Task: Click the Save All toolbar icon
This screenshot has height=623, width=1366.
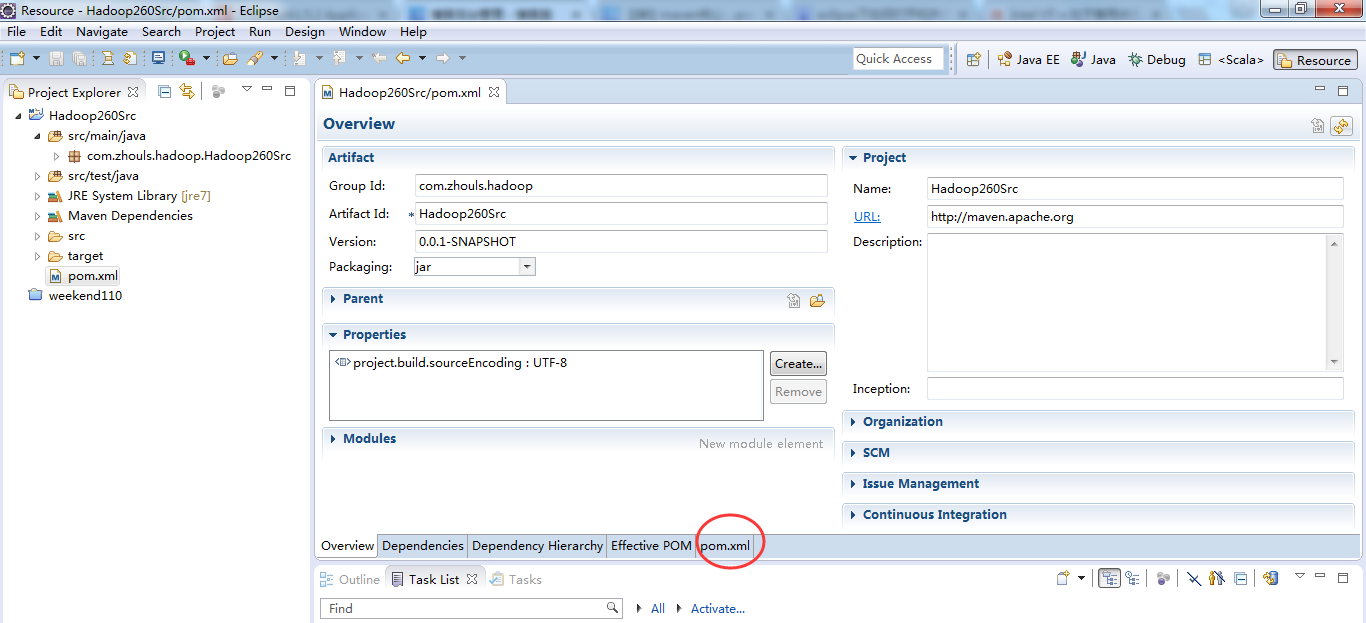Action: [x=78, y=59]
